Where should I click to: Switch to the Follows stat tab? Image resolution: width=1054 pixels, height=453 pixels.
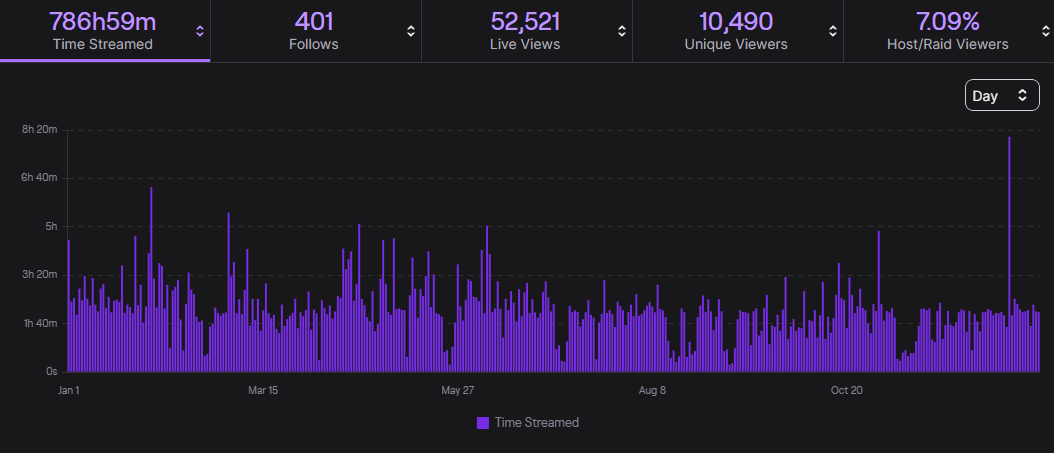point(315,30)
